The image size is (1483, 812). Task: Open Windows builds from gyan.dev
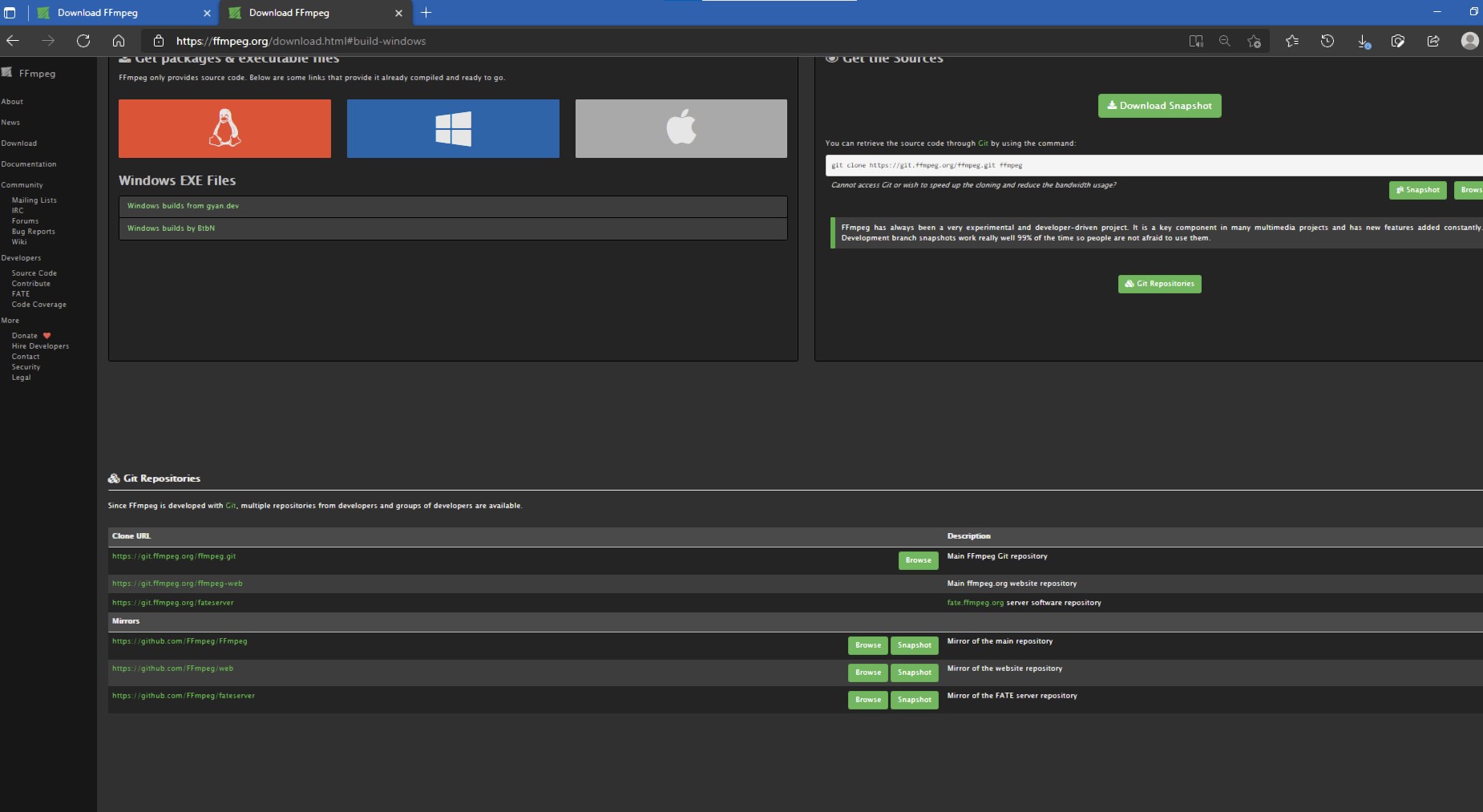[183, 206]
